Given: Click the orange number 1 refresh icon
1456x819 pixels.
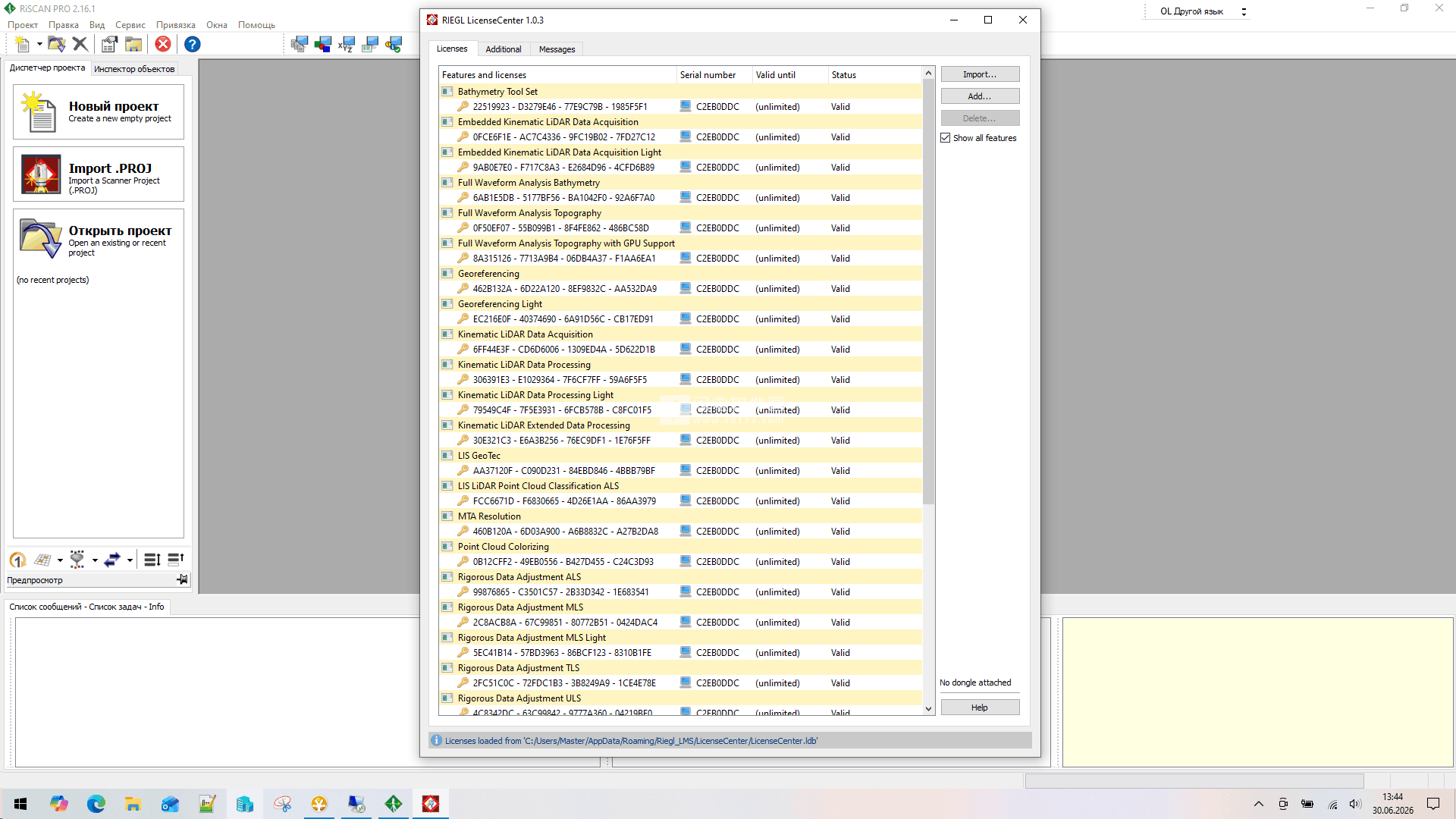Looking at the screenshot, I should pyautogui.click(x=18, y=560).
